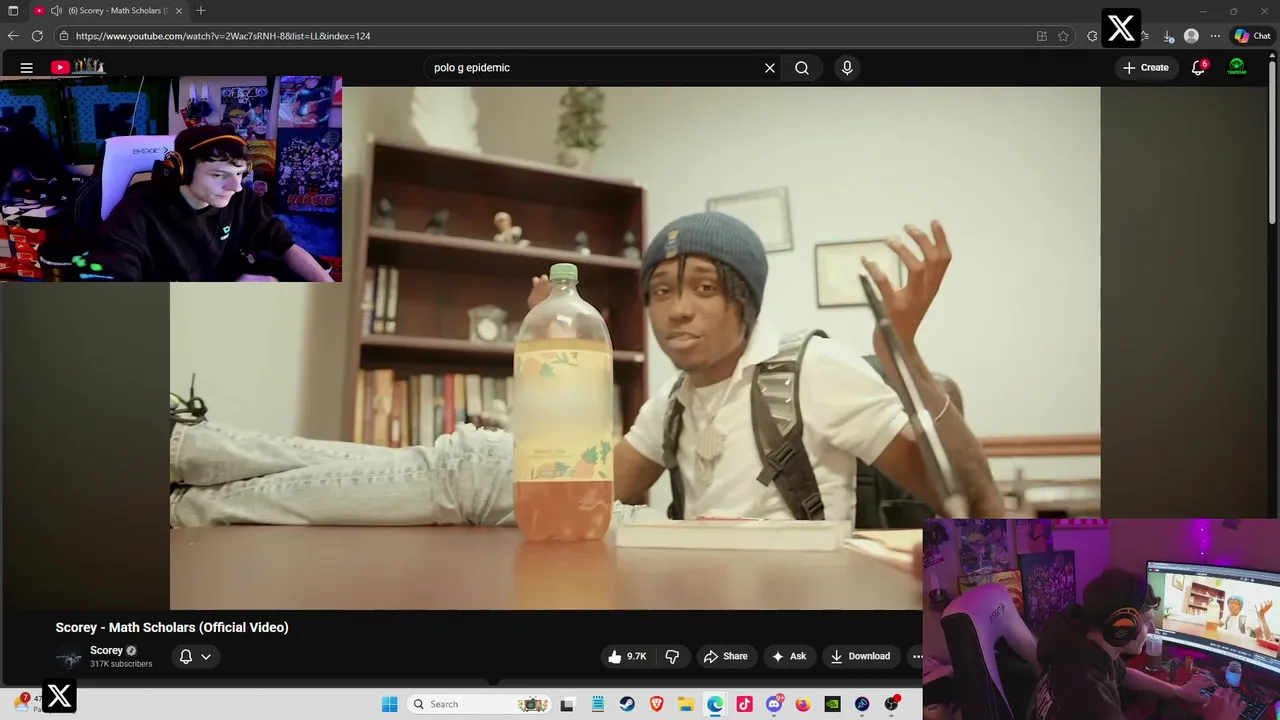Click the Windows taskbar Search box
Viewport: 1280px width, 720px height.
click(x=480, y=704)
